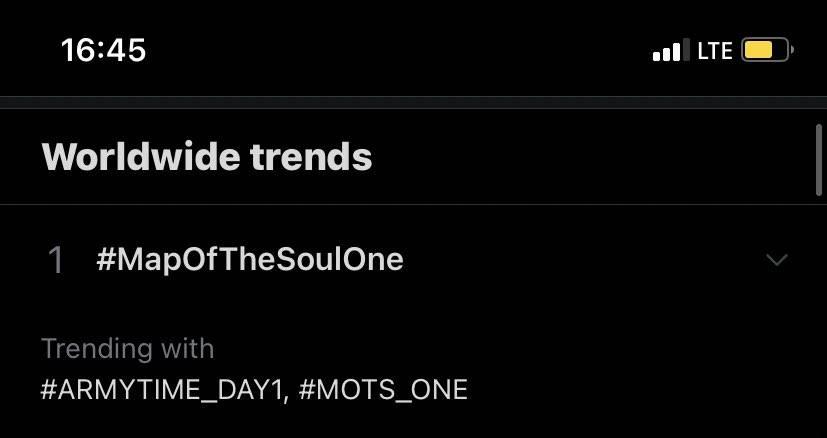Open the #MOTS_ONE related hashtag
The height and width of the screenshot is (438, 827).
[x=382, y=389]
